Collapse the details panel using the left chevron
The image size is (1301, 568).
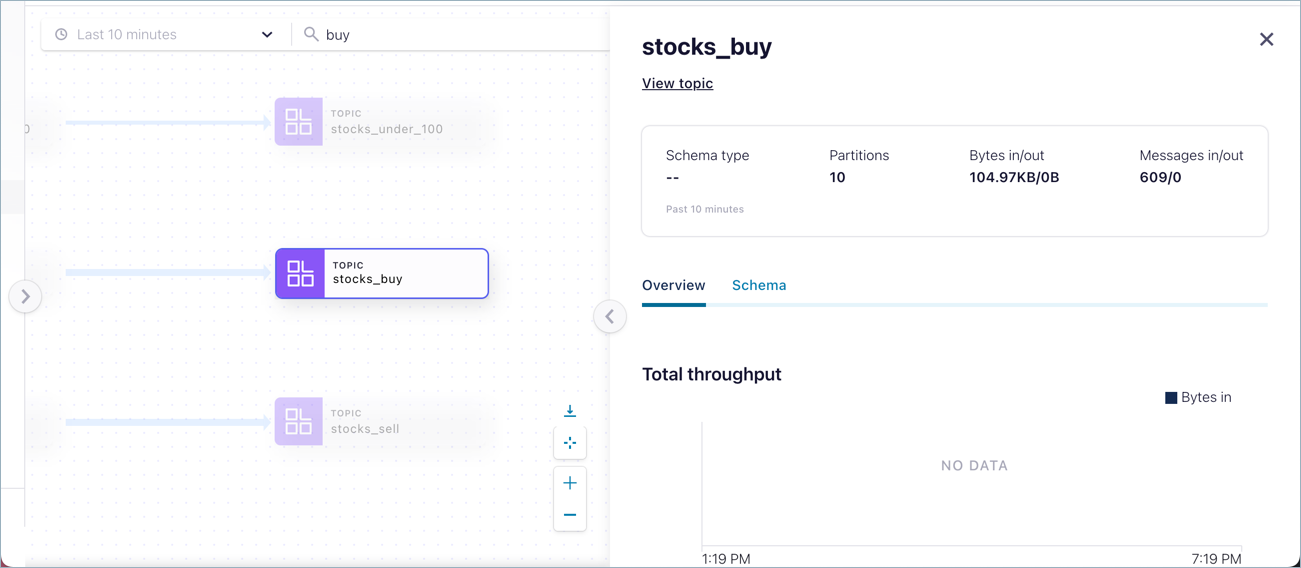tap(610, 317)
